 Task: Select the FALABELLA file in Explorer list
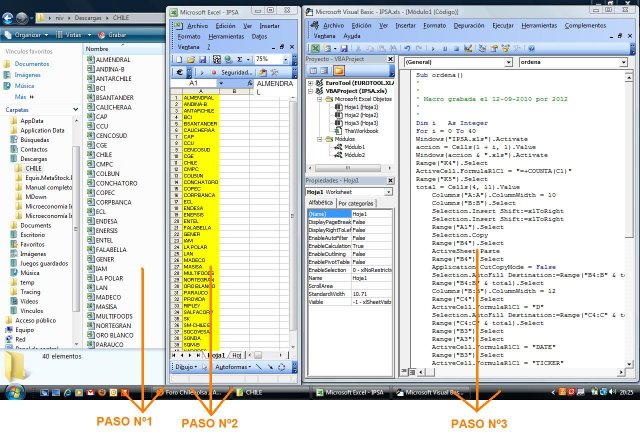(111, 250)
